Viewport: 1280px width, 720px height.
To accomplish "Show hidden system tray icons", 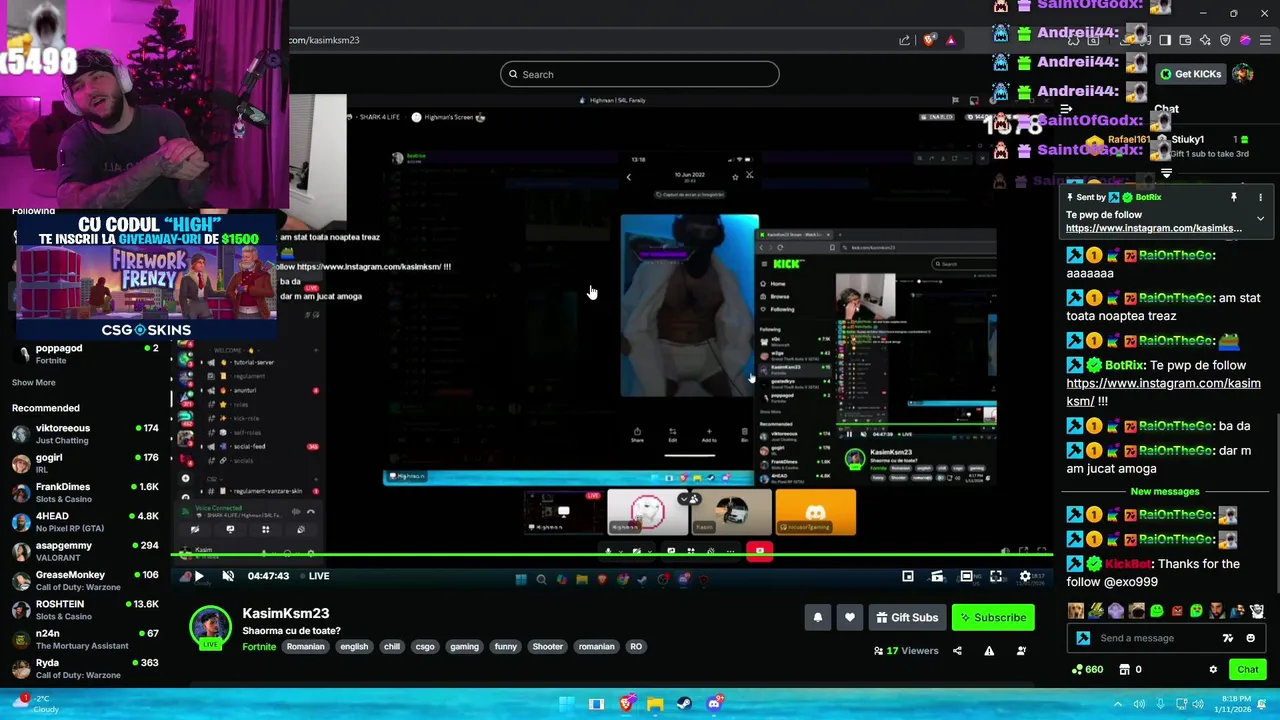I will tap(1118, 704).
